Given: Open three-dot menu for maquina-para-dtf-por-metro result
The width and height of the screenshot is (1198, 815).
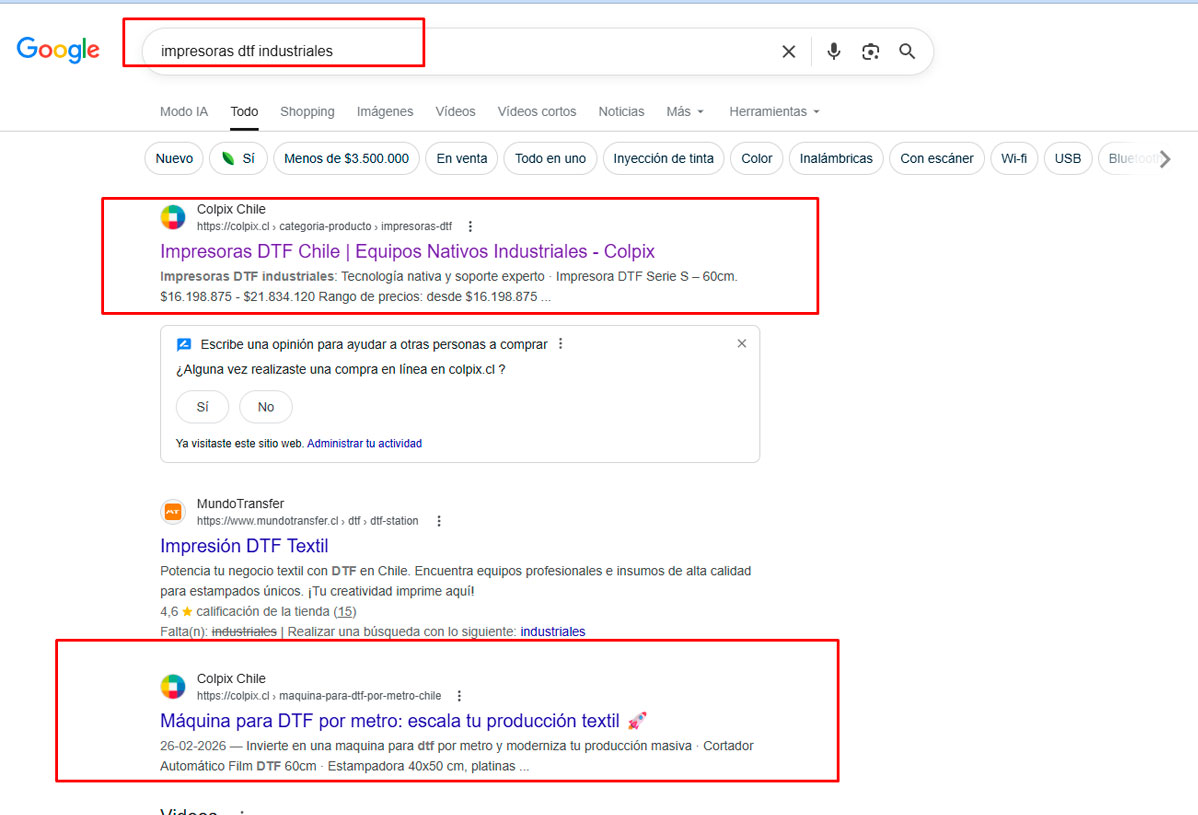Looking at the screenshot, I should click(459, 696).
